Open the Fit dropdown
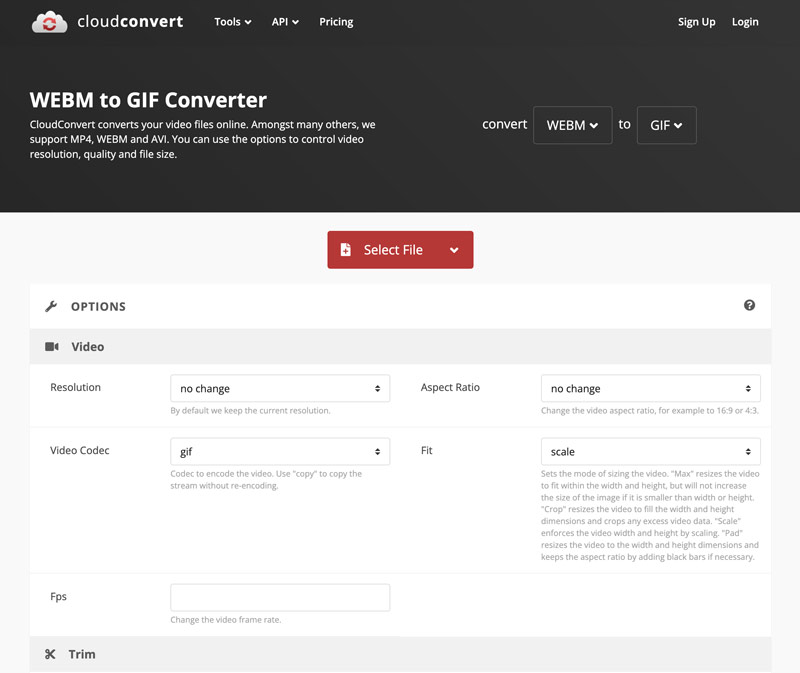The width and height of the screenshot is (800, 673). click(x=651, y=452)
